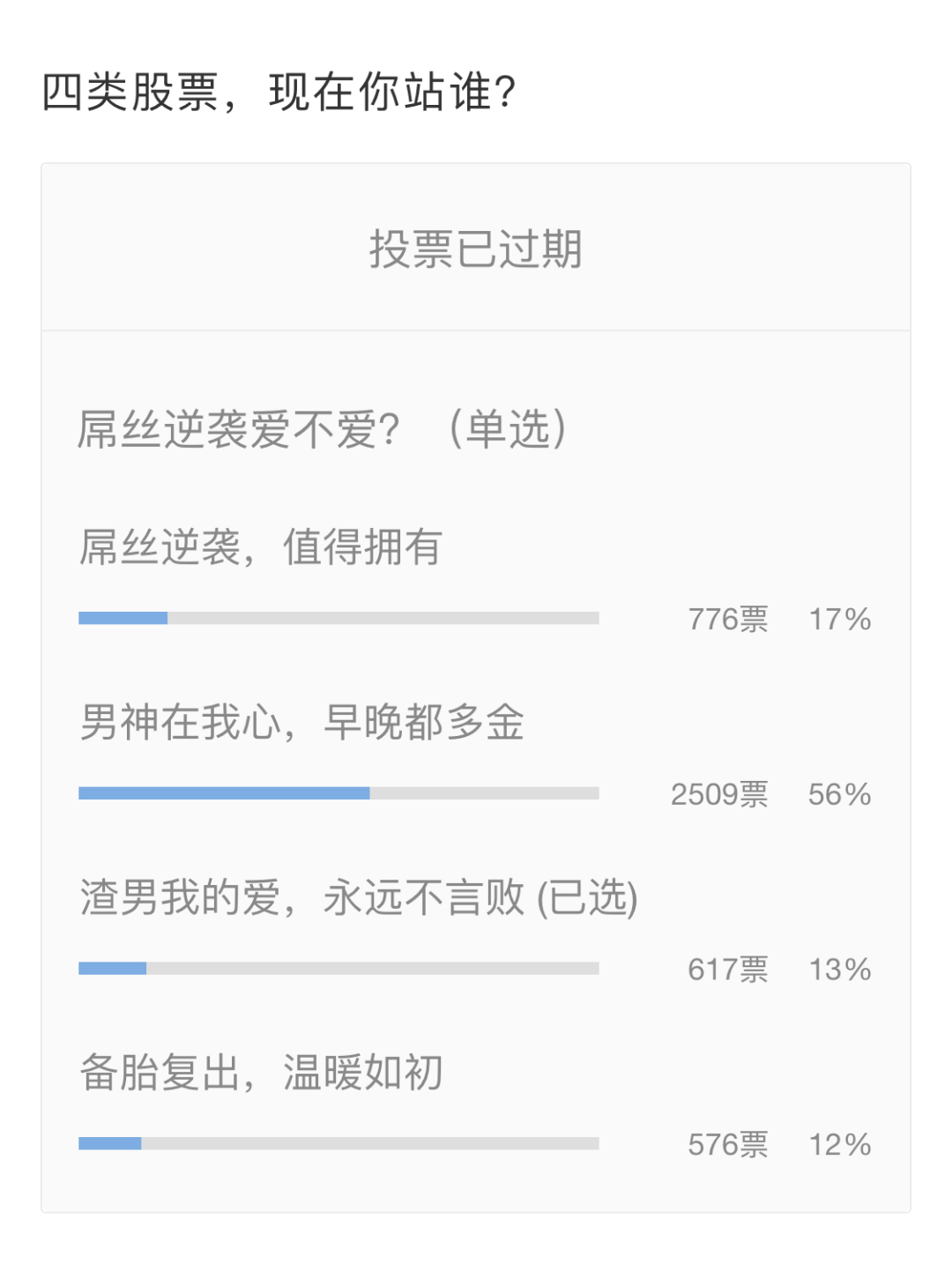Click the 2509票 vote count
The image size is (952, 1264).
point(718,794)
